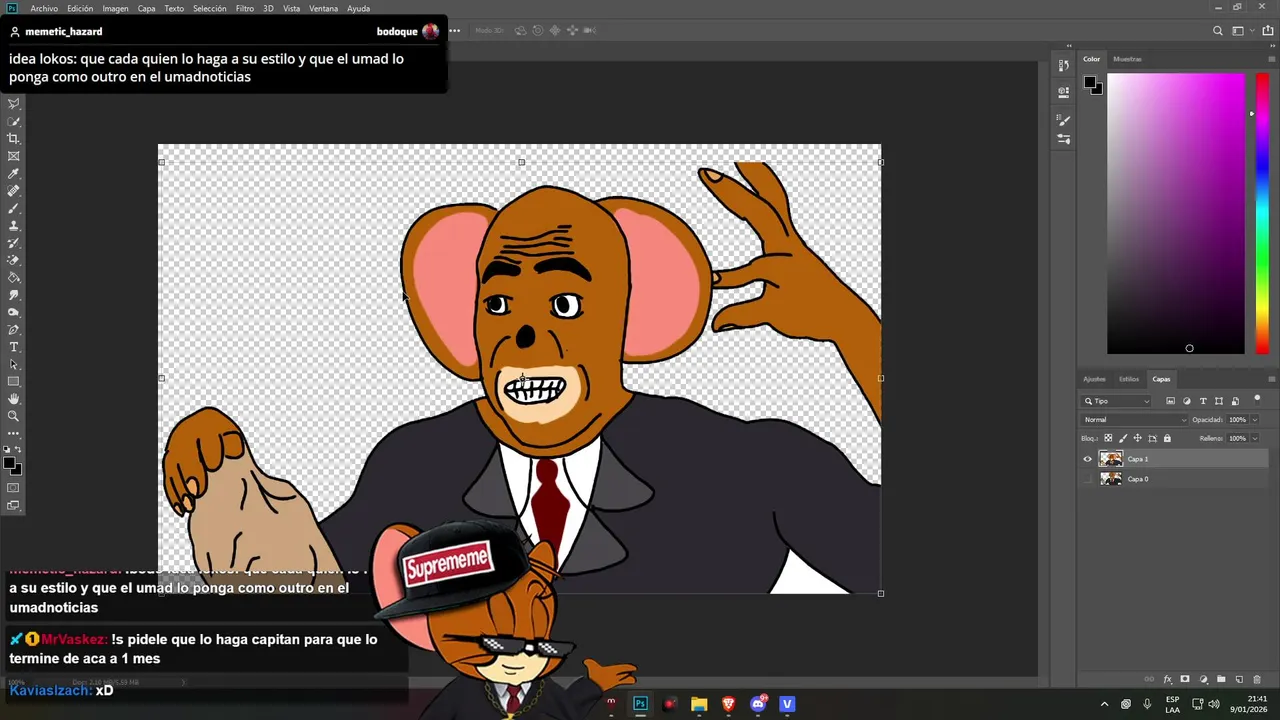Image resolution: width=1280 pixels, height=720 pixels.
Task: Select the Brush tool
Action: pos(14,208)
